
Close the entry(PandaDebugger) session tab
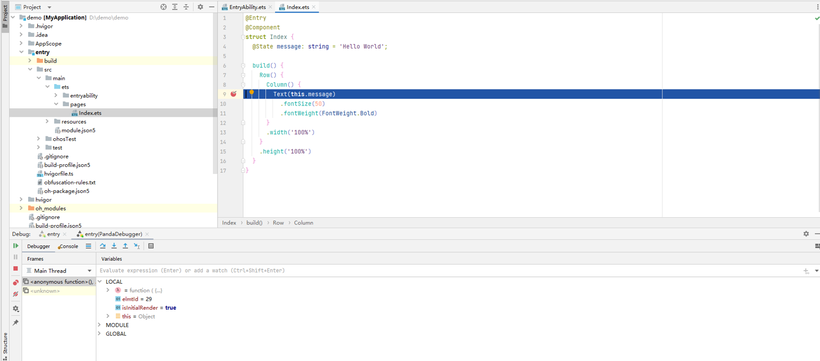coord(147,234)
